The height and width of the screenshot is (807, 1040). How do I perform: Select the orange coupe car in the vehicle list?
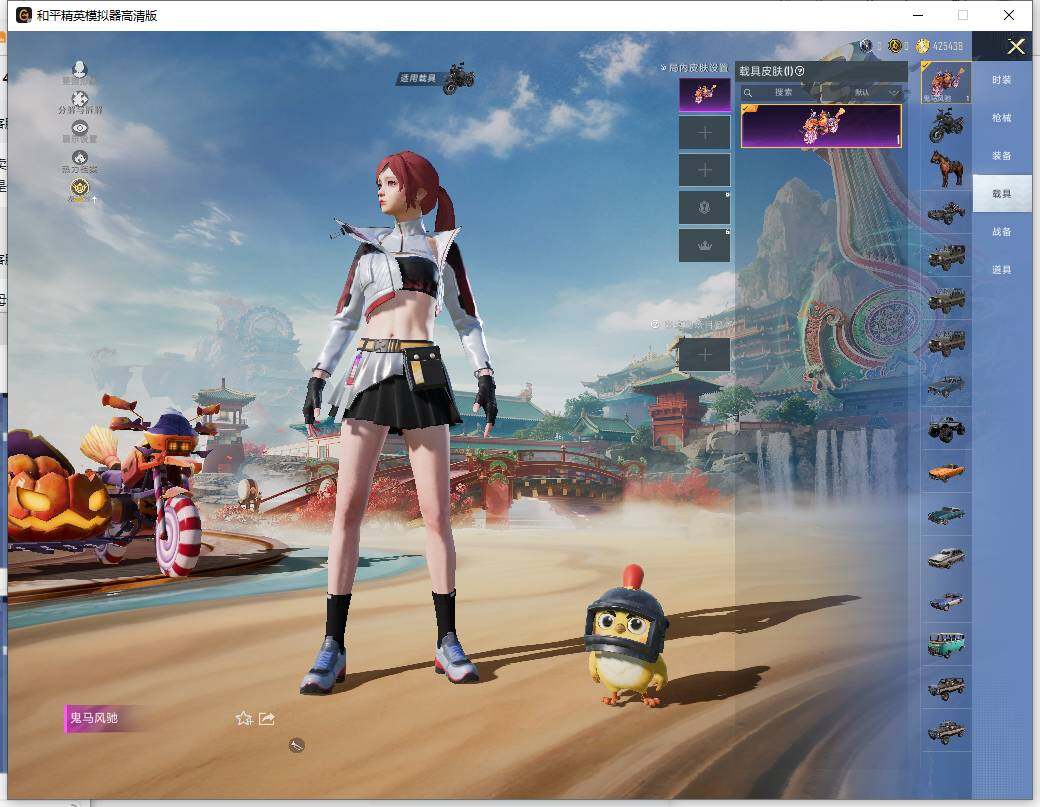pyautogui.click(x=946, y=472)
